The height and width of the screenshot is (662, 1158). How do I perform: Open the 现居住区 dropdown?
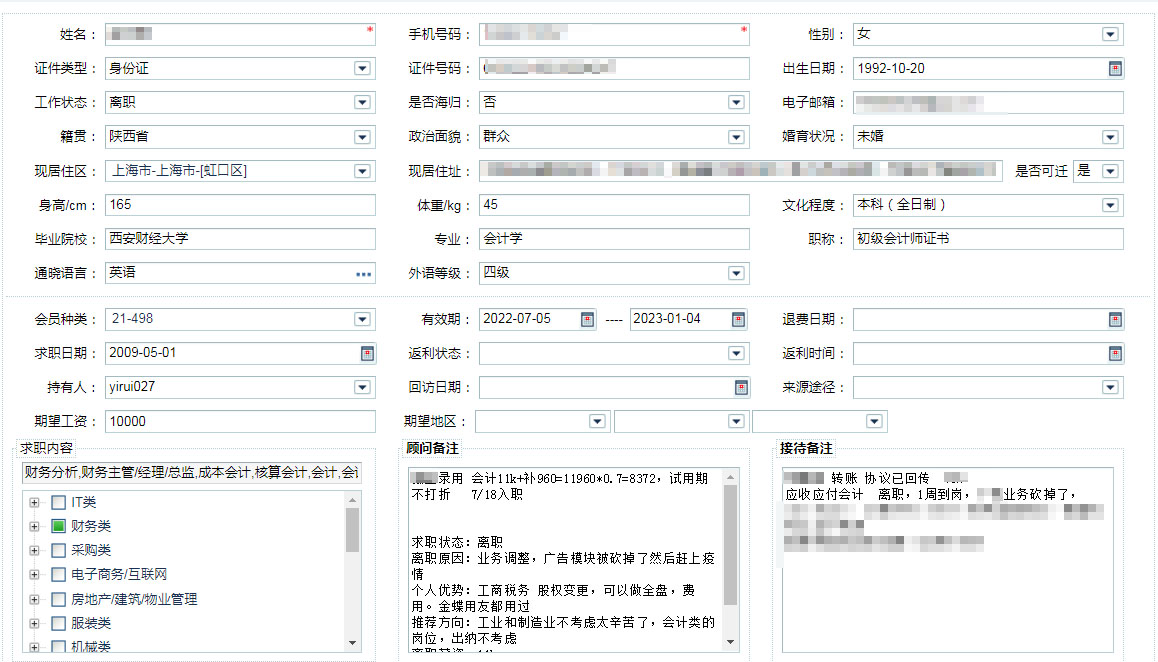click(x=362, y=171)
